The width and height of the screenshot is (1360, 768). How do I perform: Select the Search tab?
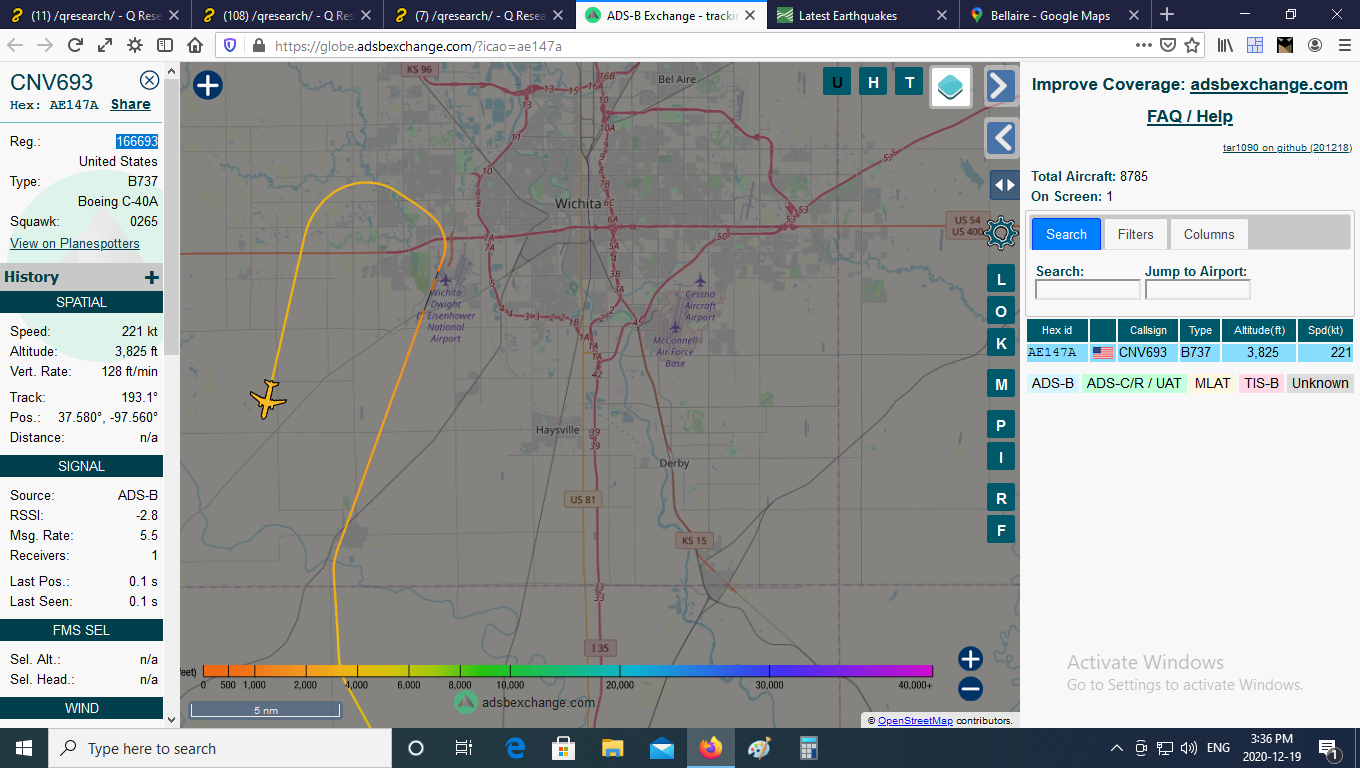coord(1066,234)
